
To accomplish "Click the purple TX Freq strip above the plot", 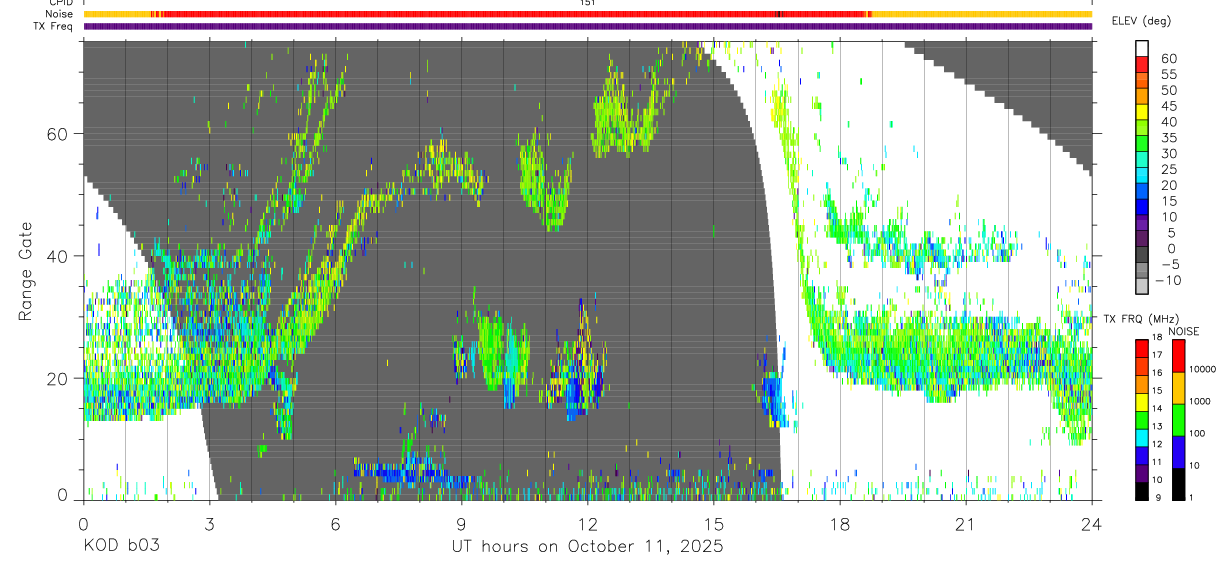I will click(588, 26).
